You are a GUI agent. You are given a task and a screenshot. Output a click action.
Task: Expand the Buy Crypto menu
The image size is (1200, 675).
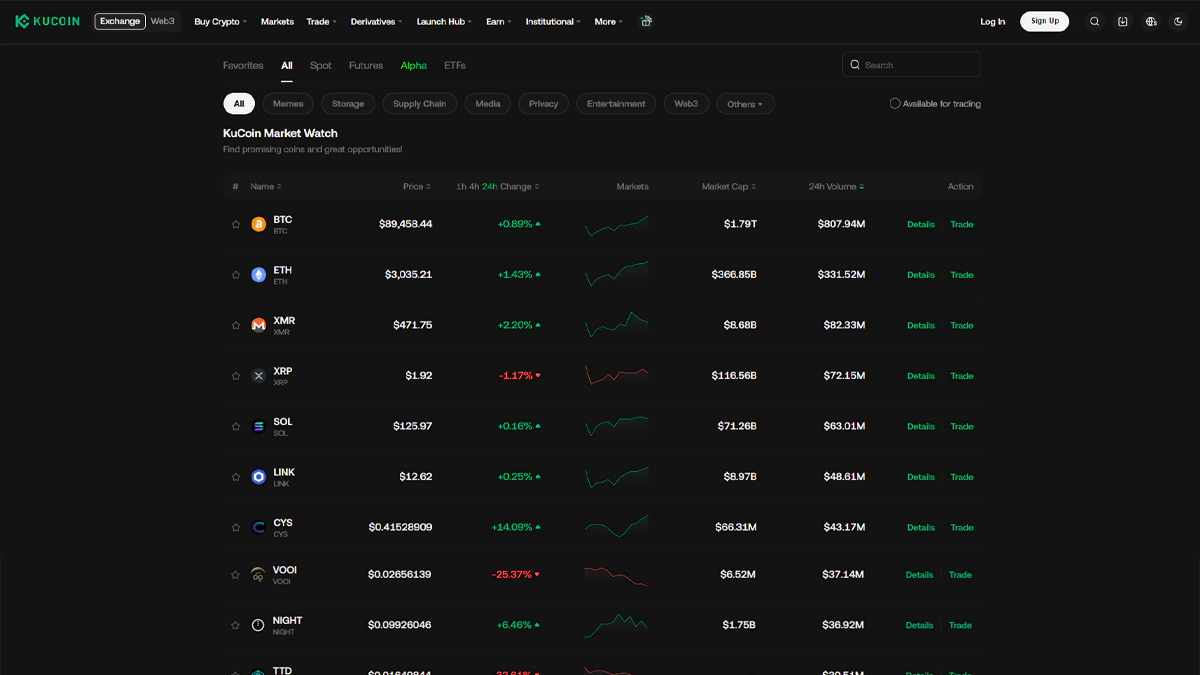(220, 21)
